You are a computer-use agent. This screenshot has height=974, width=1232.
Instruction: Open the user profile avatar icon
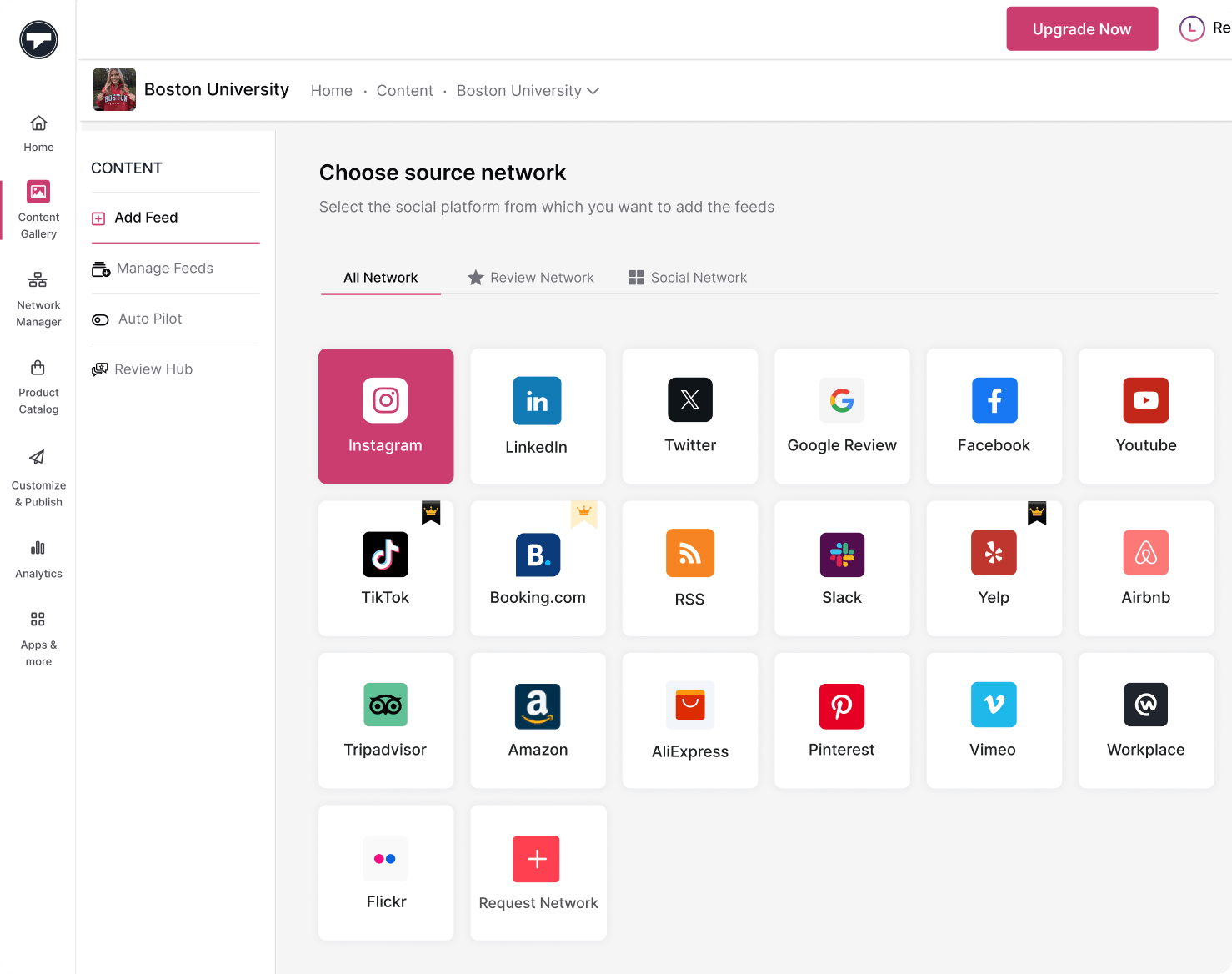pos(1192,28)
